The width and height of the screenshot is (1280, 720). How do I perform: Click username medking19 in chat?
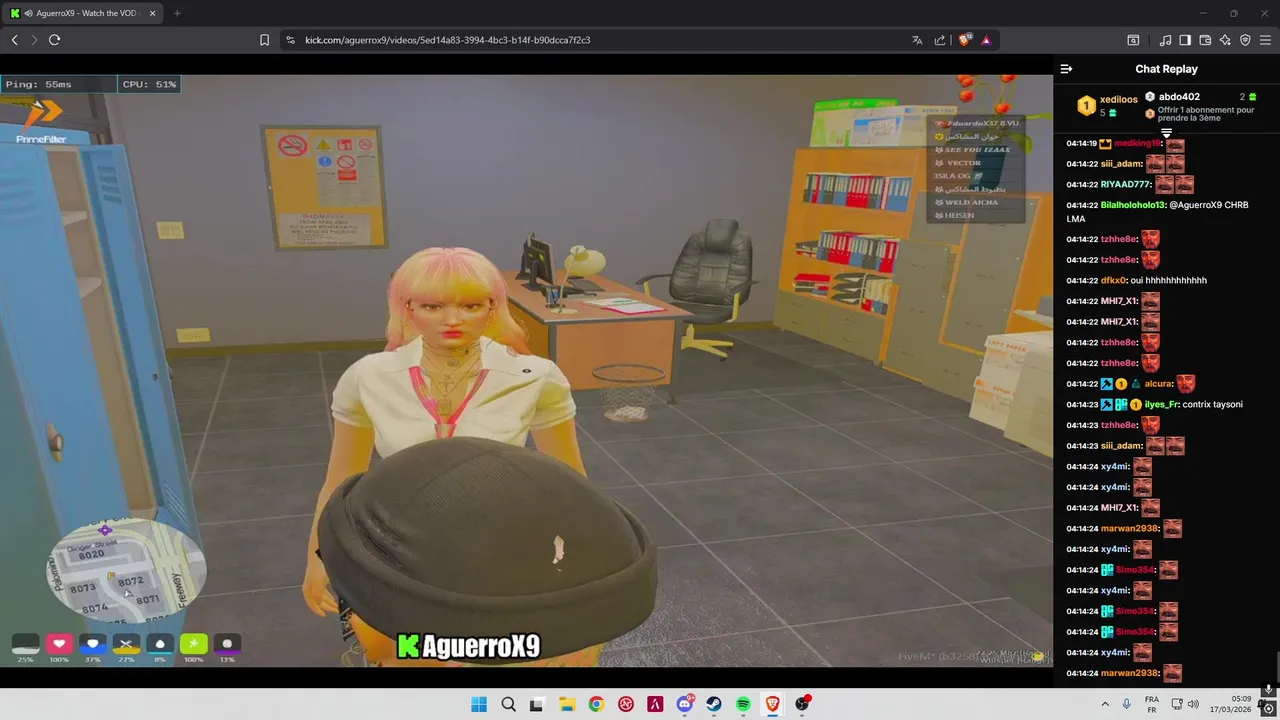(1136, 144)
